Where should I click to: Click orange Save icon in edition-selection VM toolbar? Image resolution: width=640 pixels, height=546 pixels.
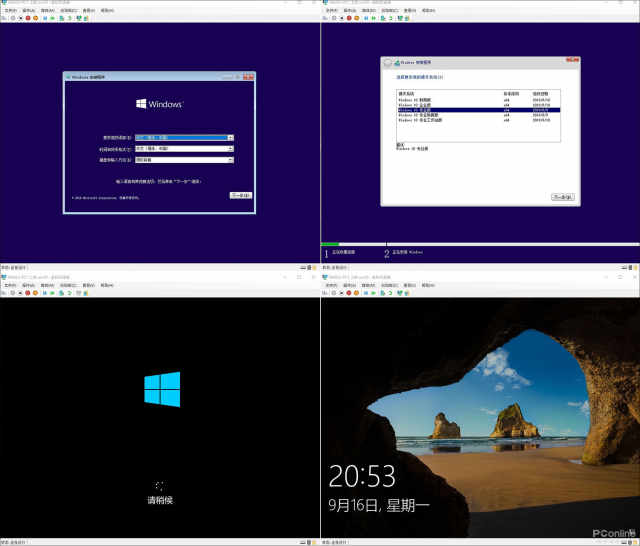point(357,18)
